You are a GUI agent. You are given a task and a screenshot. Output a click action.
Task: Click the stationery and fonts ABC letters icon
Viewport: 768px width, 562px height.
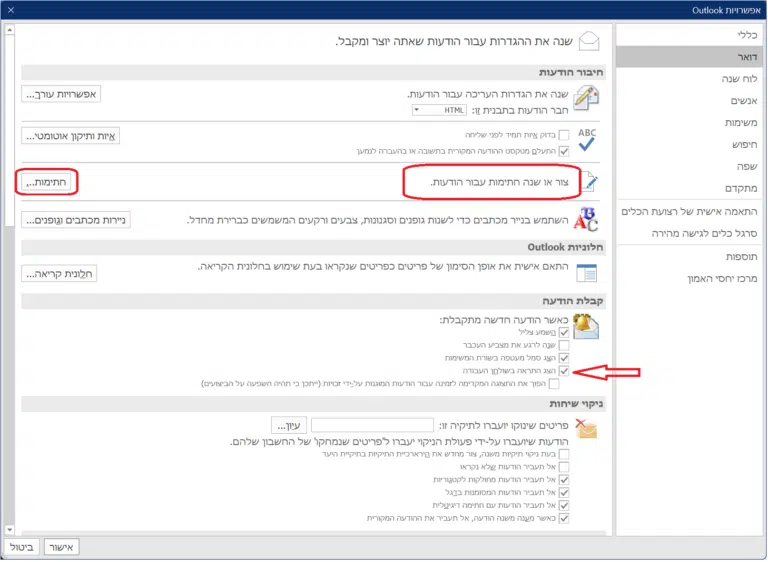click(586, 219)
